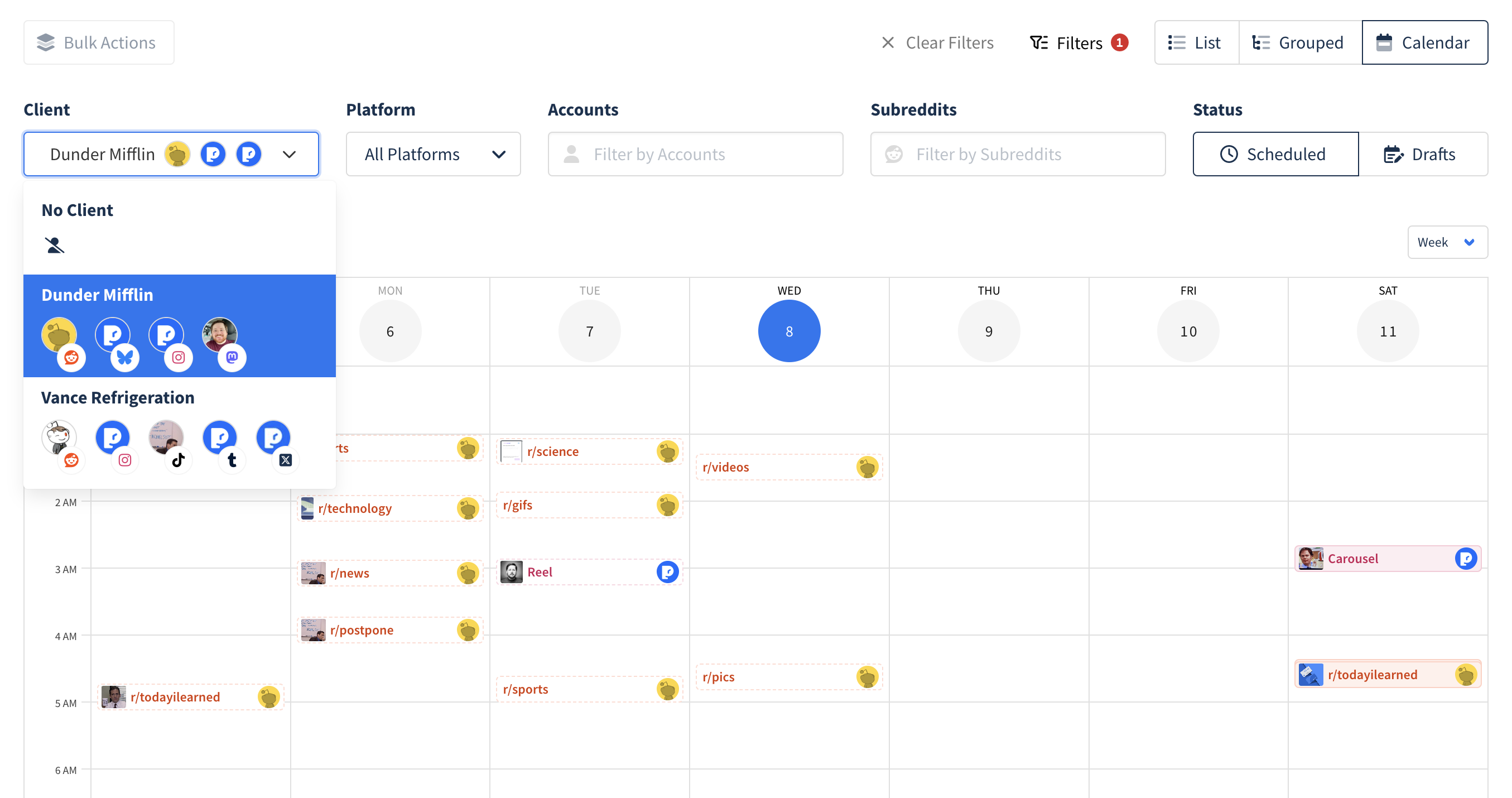The image size is (1512, 798).
Task: Click the account avatar on Reel post
Action: tap(667, 572)
